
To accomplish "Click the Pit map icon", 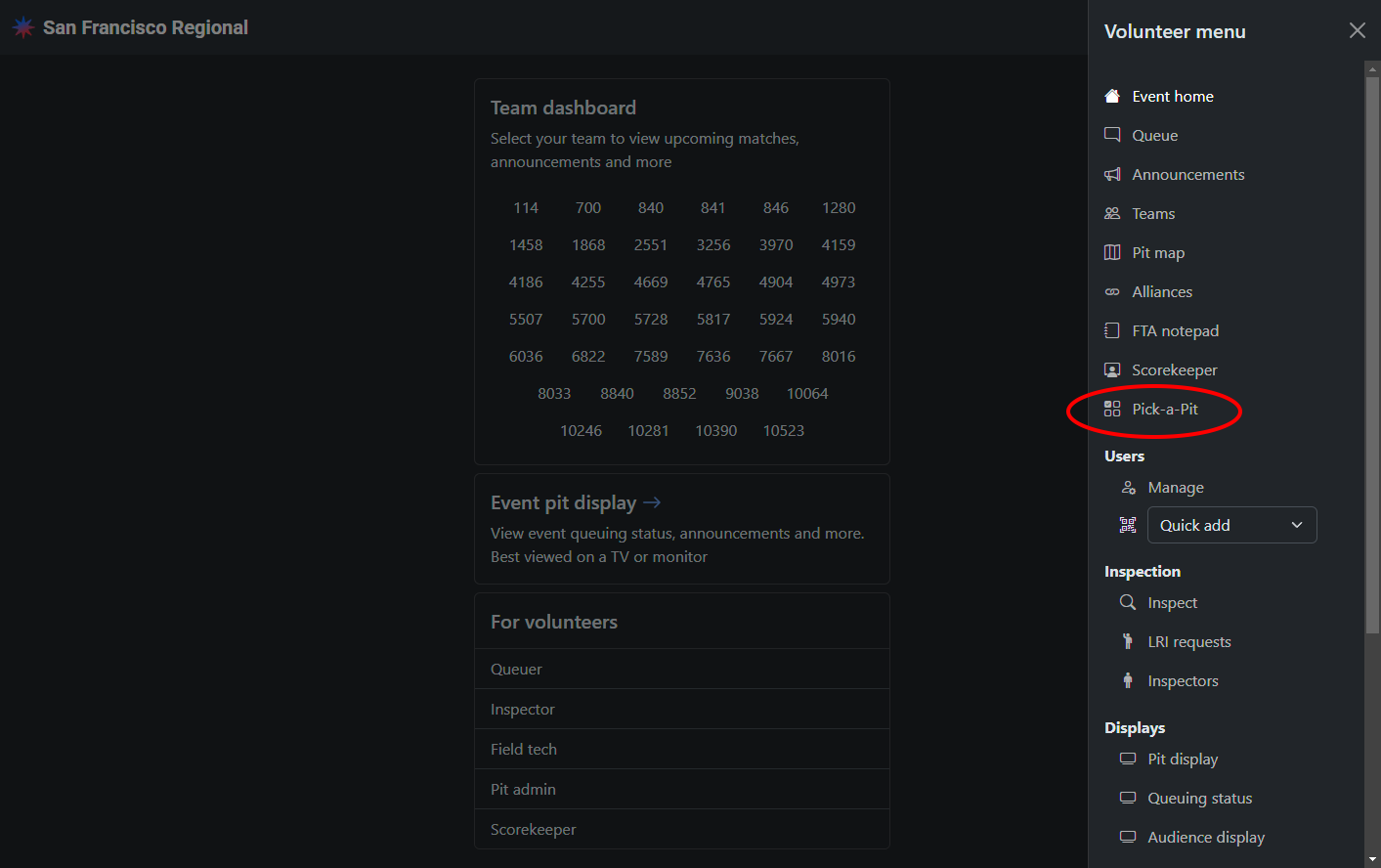I will [1112, 252].
